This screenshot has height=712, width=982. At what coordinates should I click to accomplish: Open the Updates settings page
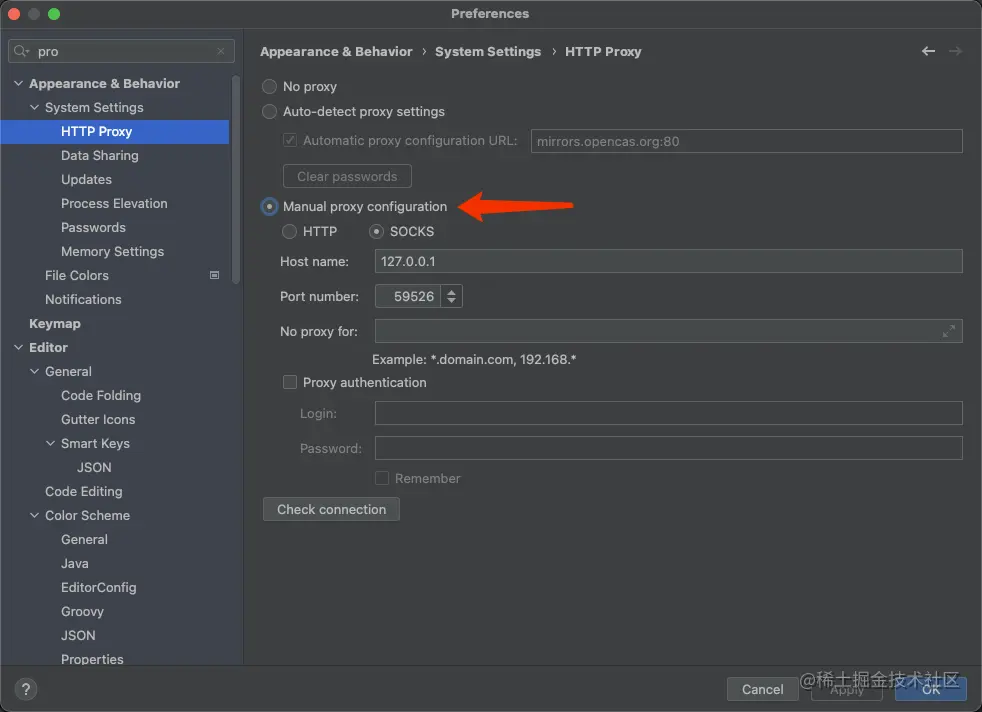pyautogui.click(x=86, y=180)
